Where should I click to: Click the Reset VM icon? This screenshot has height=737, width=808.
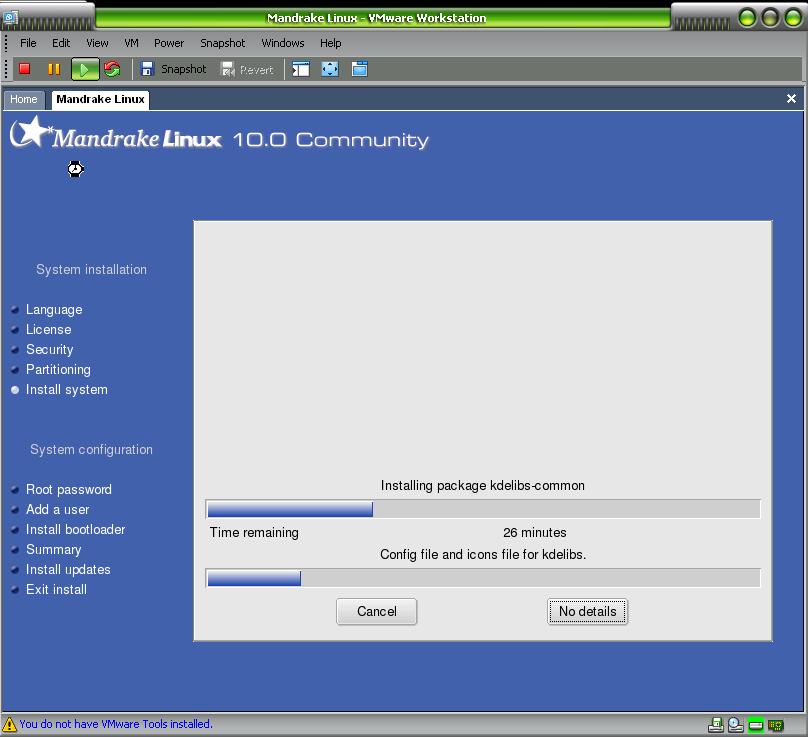click(x=112, y=69)
